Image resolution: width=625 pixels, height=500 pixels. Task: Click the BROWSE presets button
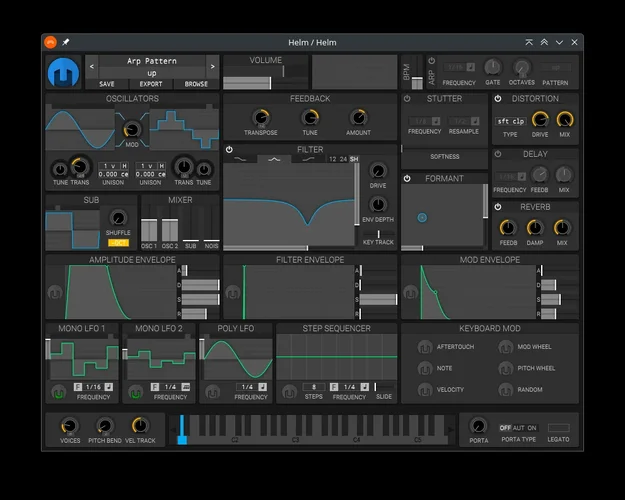[196, 85]
